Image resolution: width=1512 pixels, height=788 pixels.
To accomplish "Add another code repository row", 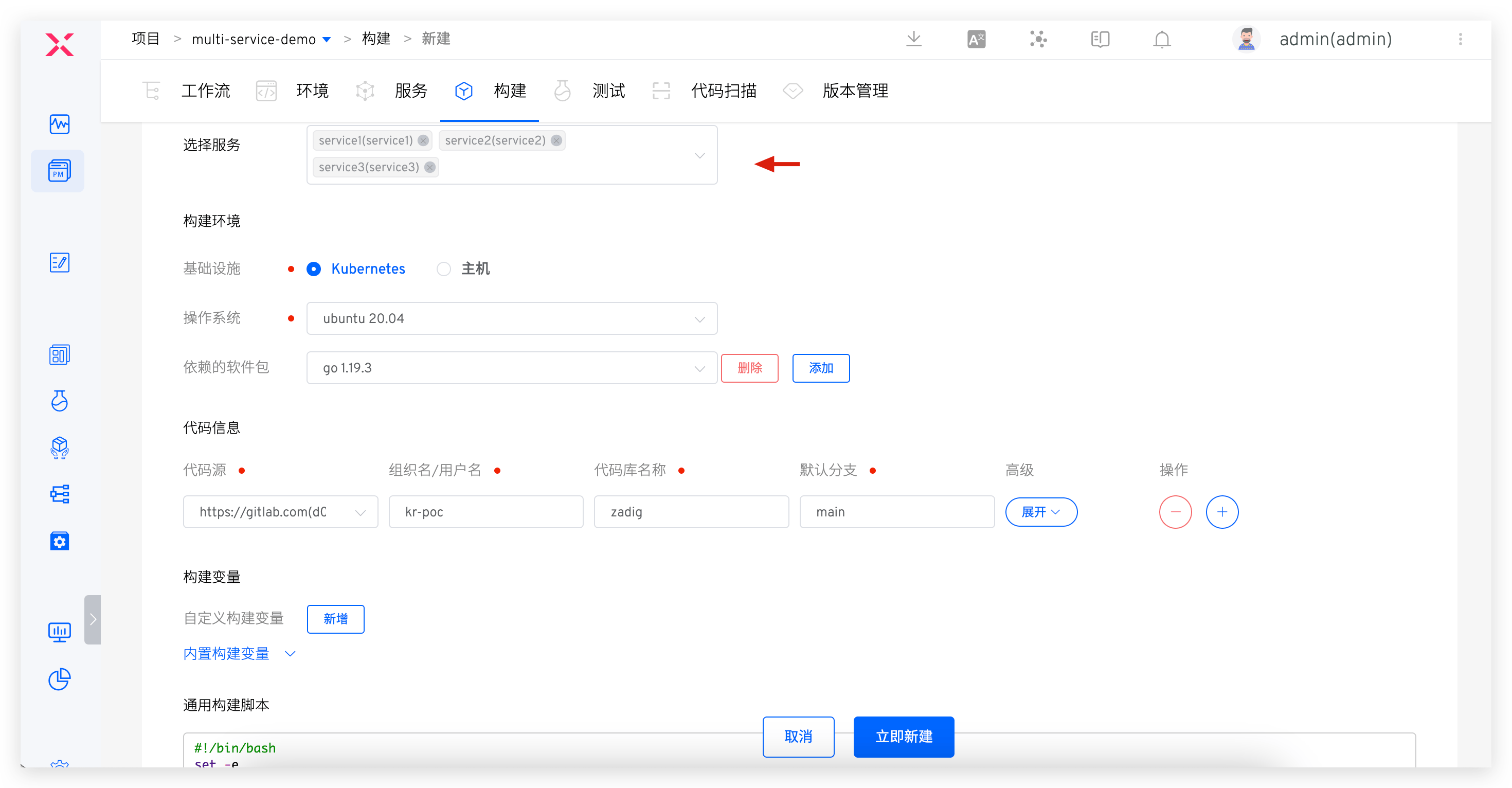I will [1222, 512].
